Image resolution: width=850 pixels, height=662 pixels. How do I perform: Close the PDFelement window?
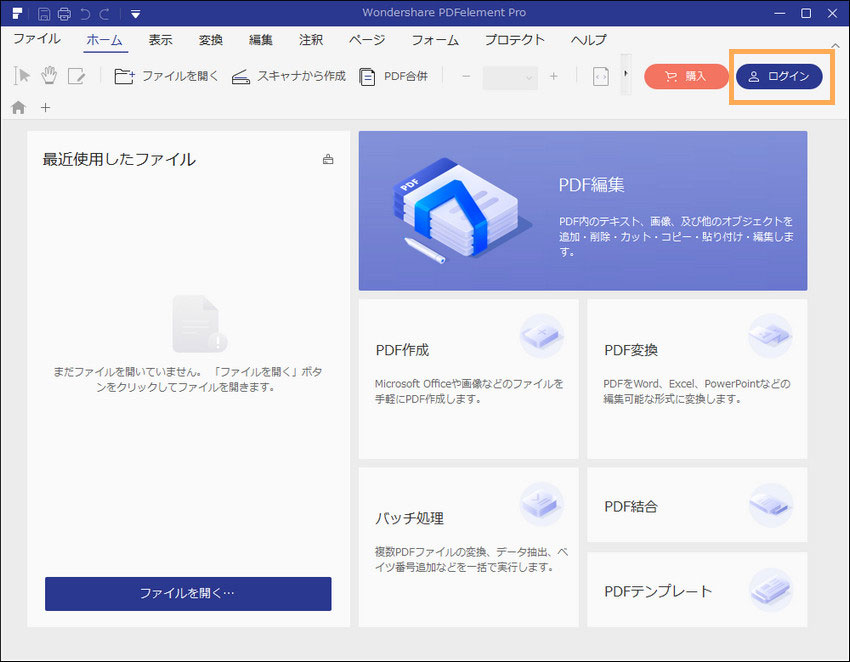(x=833, y=13)
